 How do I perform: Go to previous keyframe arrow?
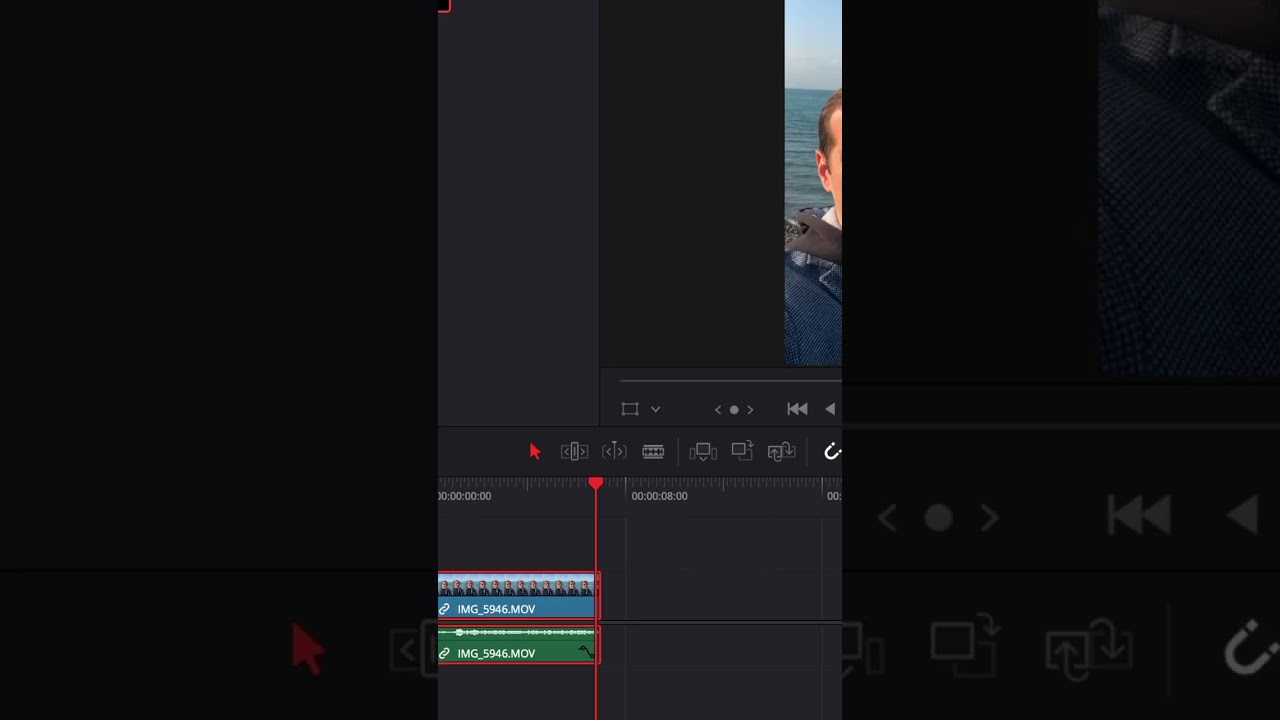(717, 409)
